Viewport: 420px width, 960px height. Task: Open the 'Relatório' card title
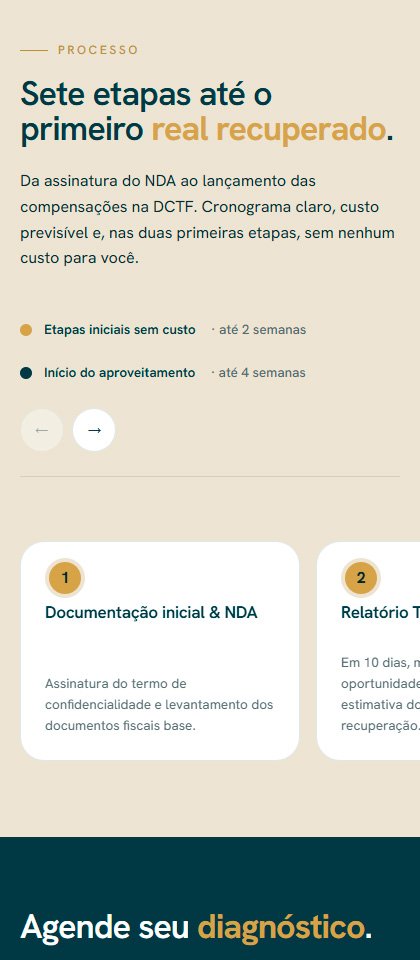click(x=380, y=612)
